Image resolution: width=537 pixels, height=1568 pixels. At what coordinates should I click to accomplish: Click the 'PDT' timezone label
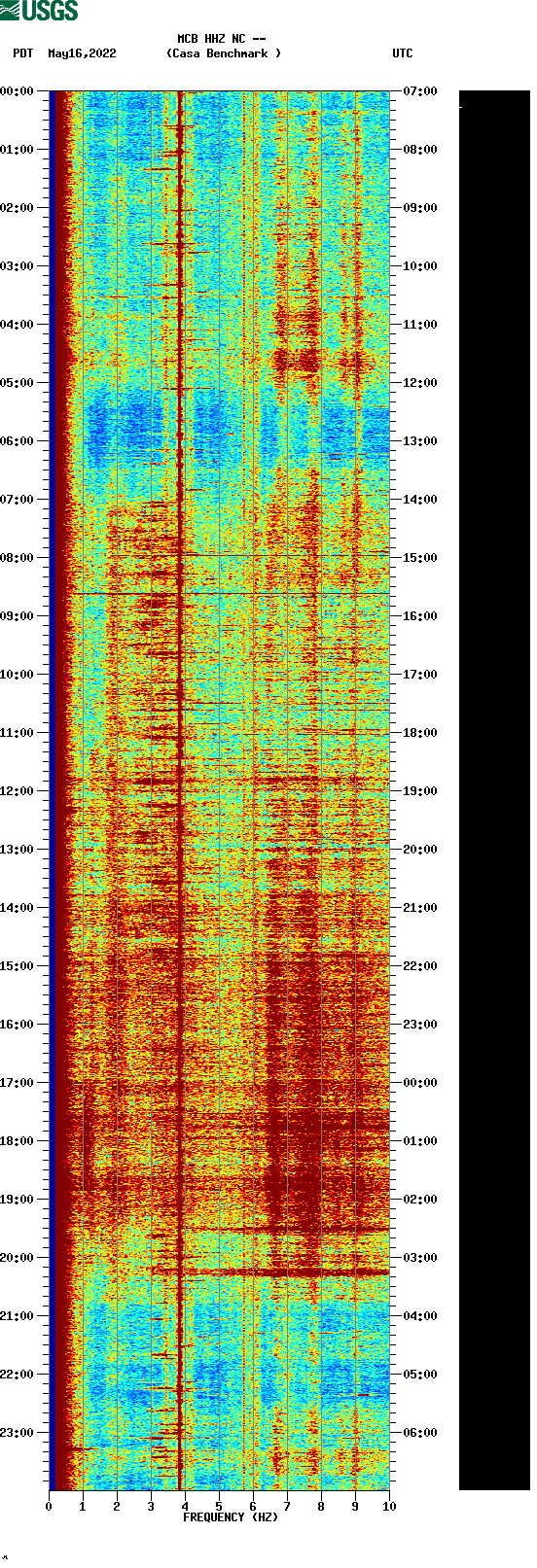coord(23,53)
